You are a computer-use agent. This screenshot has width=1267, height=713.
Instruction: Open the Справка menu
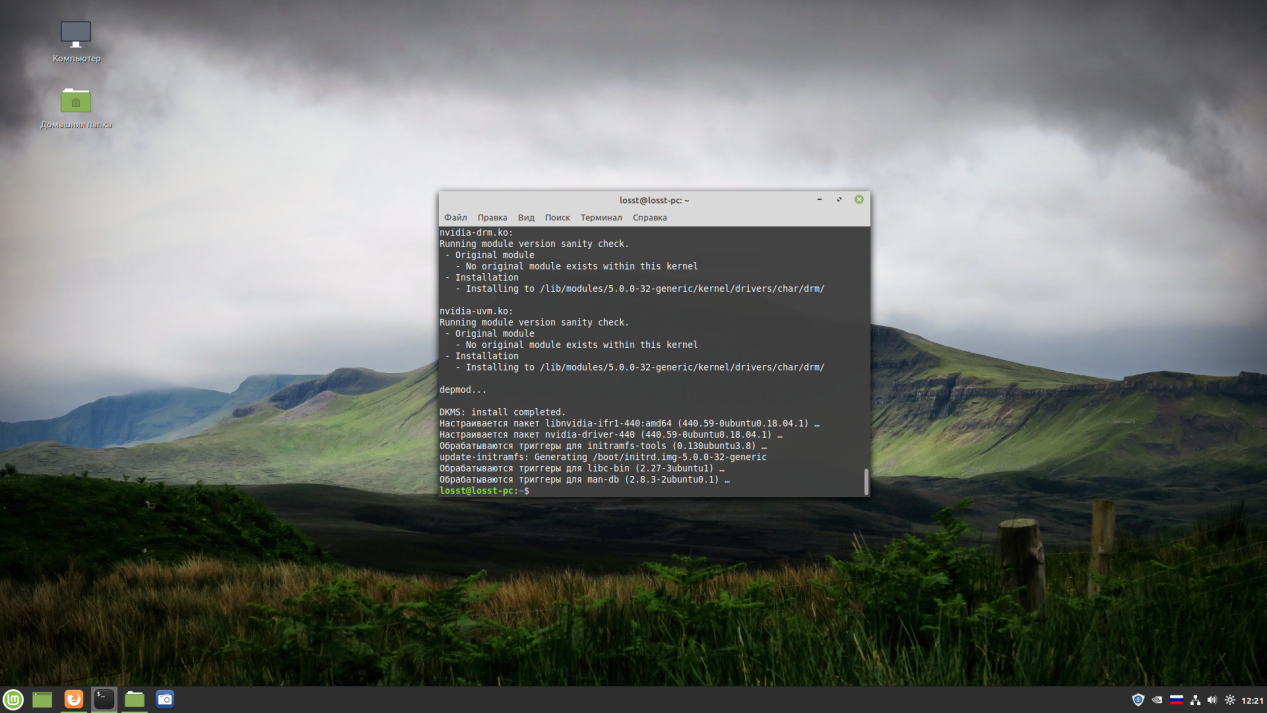click(650, 217)
